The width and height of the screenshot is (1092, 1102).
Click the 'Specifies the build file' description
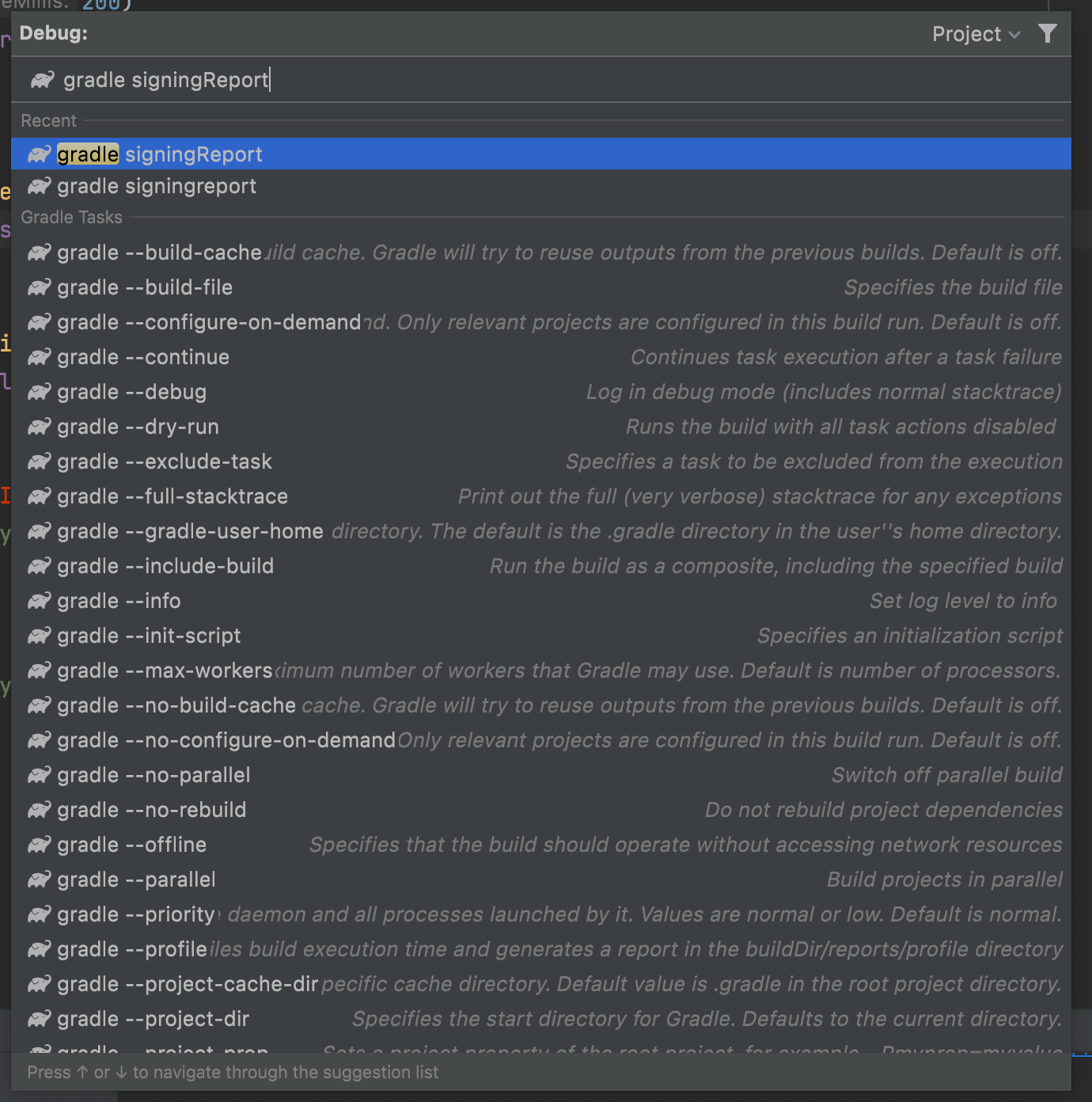tap(953, 287)
